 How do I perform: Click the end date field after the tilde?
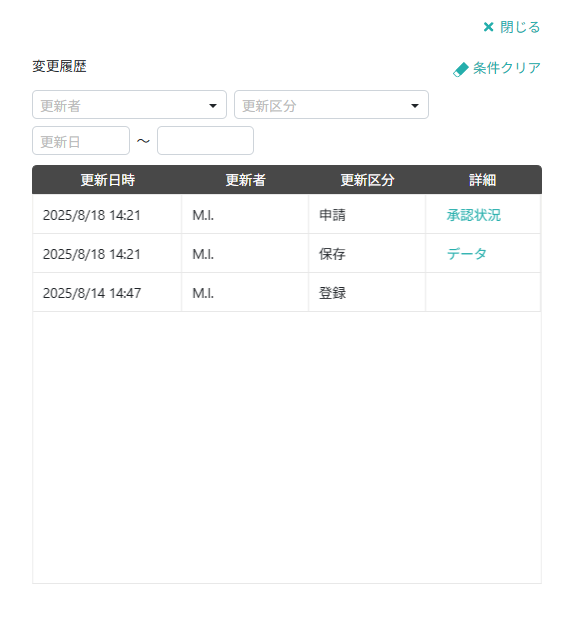coord(205,141)
